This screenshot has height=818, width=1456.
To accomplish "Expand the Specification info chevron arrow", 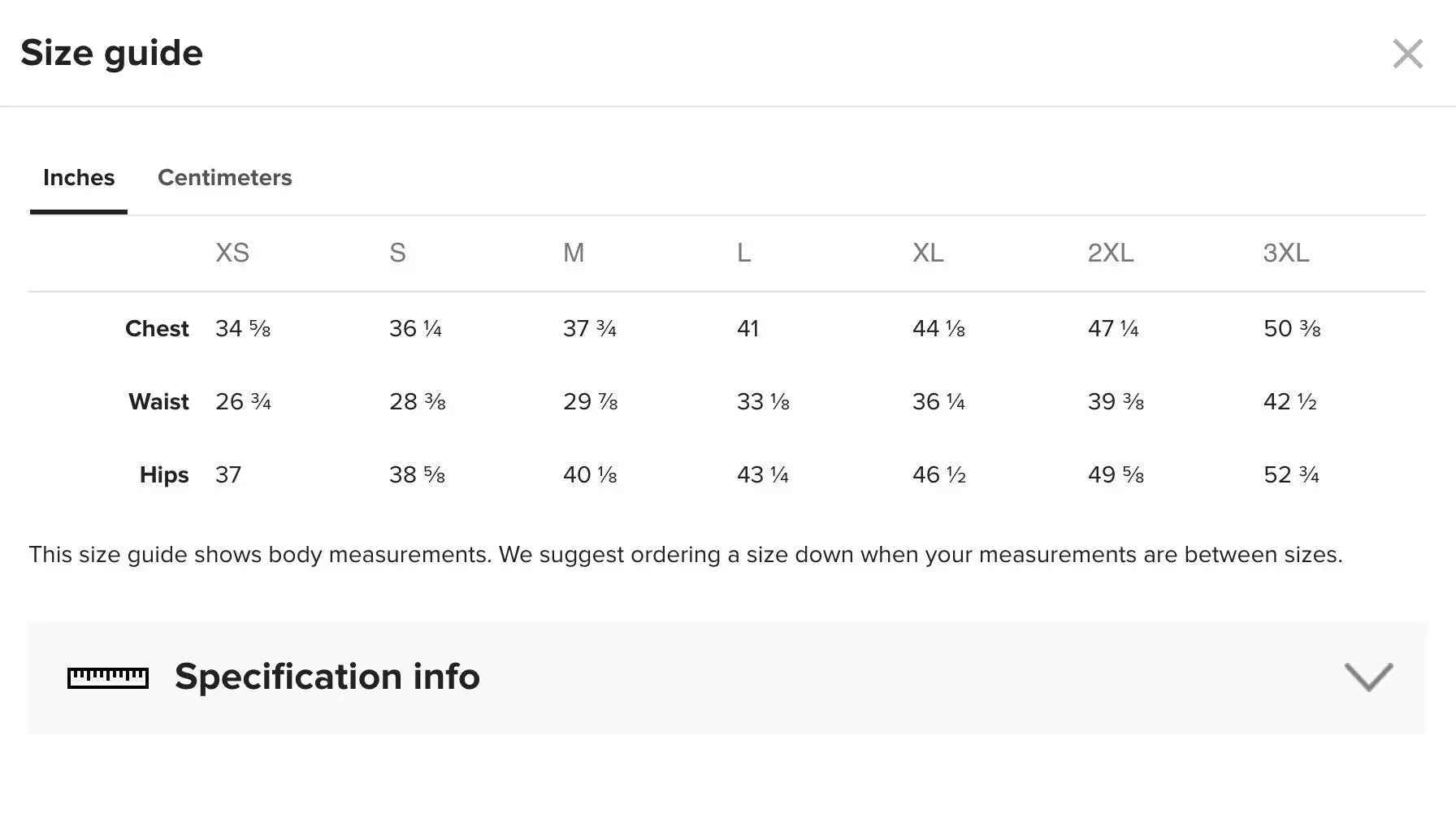I will pos(1368,677).
